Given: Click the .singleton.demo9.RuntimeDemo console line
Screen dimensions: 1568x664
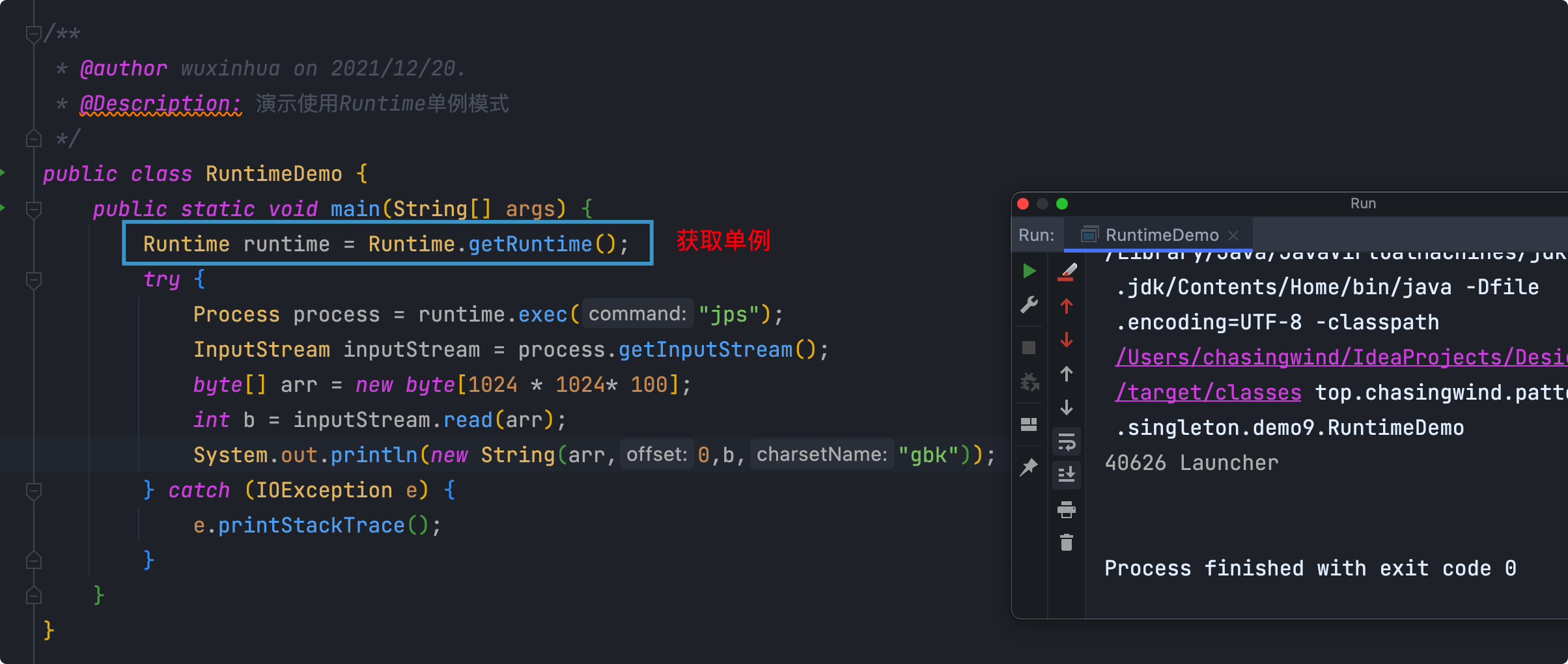Looking at the screenshot, I should point(1290,428).
